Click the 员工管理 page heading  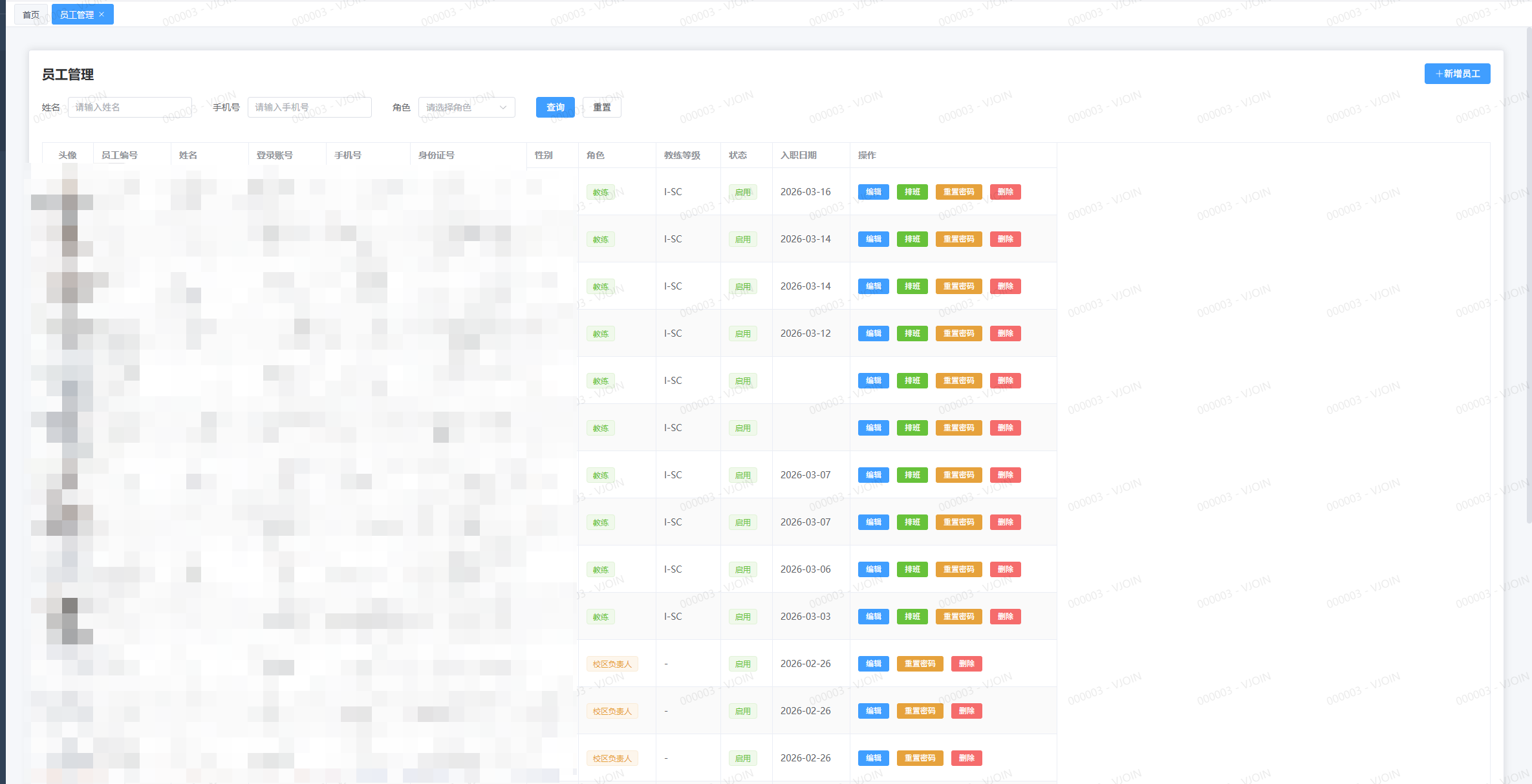tap(68, 74)
